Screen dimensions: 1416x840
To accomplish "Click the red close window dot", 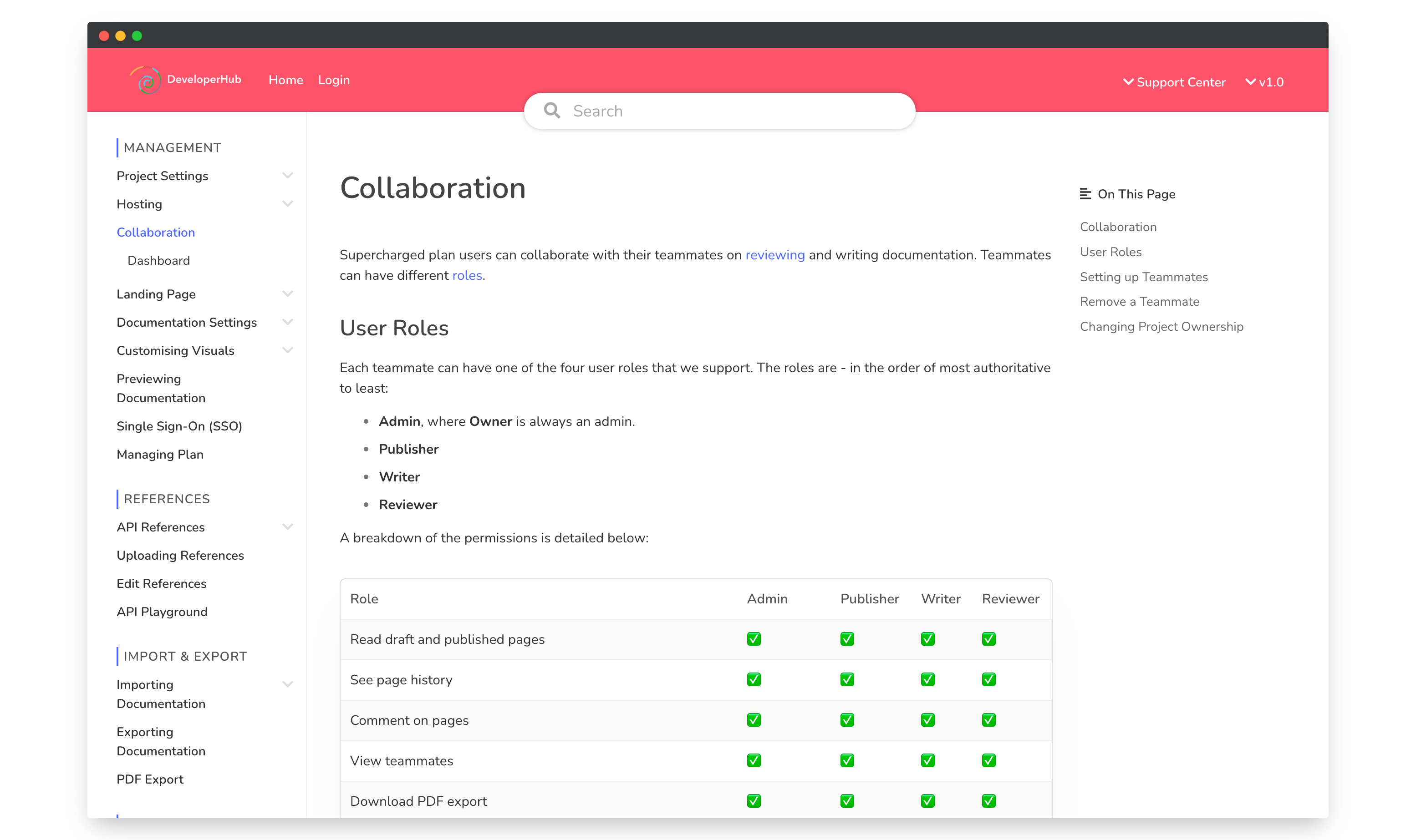I will pos(104,35).
